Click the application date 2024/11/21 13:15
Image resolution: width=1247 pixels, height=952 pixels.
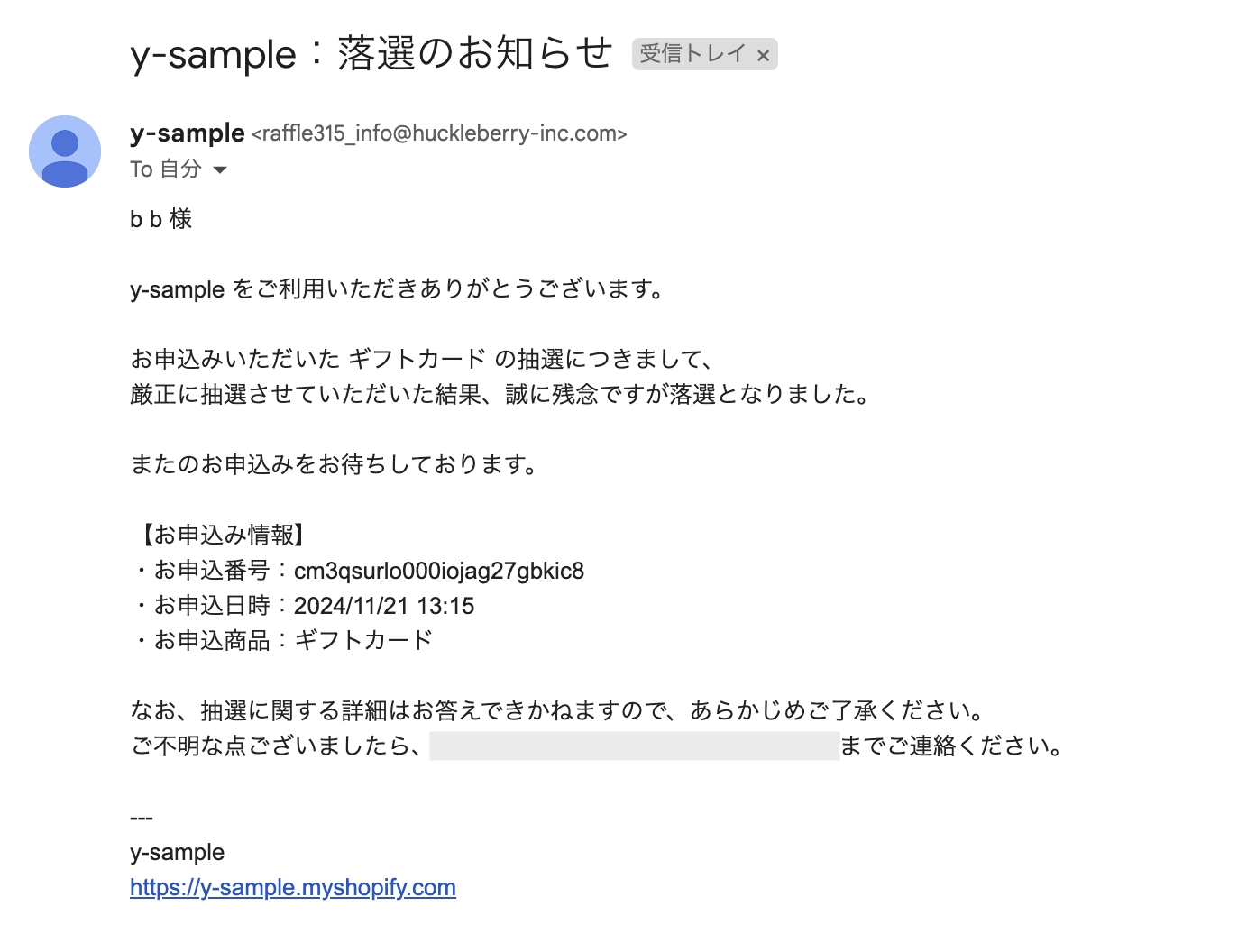[x=384, y=606]
